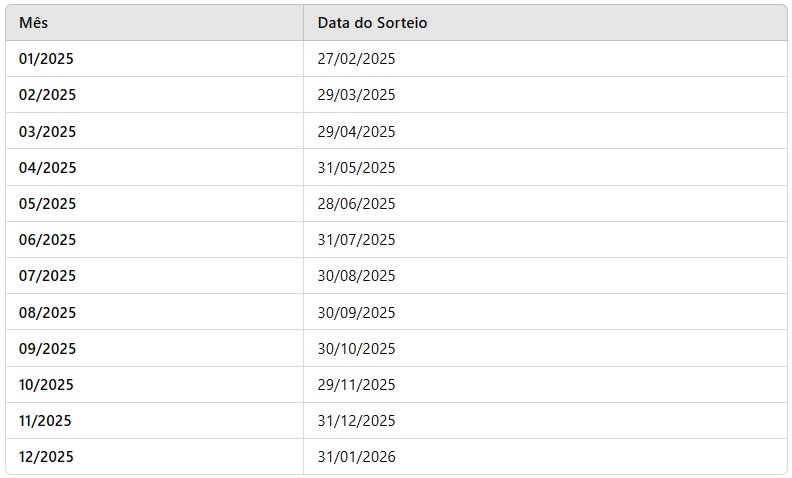Click the draw date 31/05/2025
Screen dimensions: 792x478
coord(356,167)
